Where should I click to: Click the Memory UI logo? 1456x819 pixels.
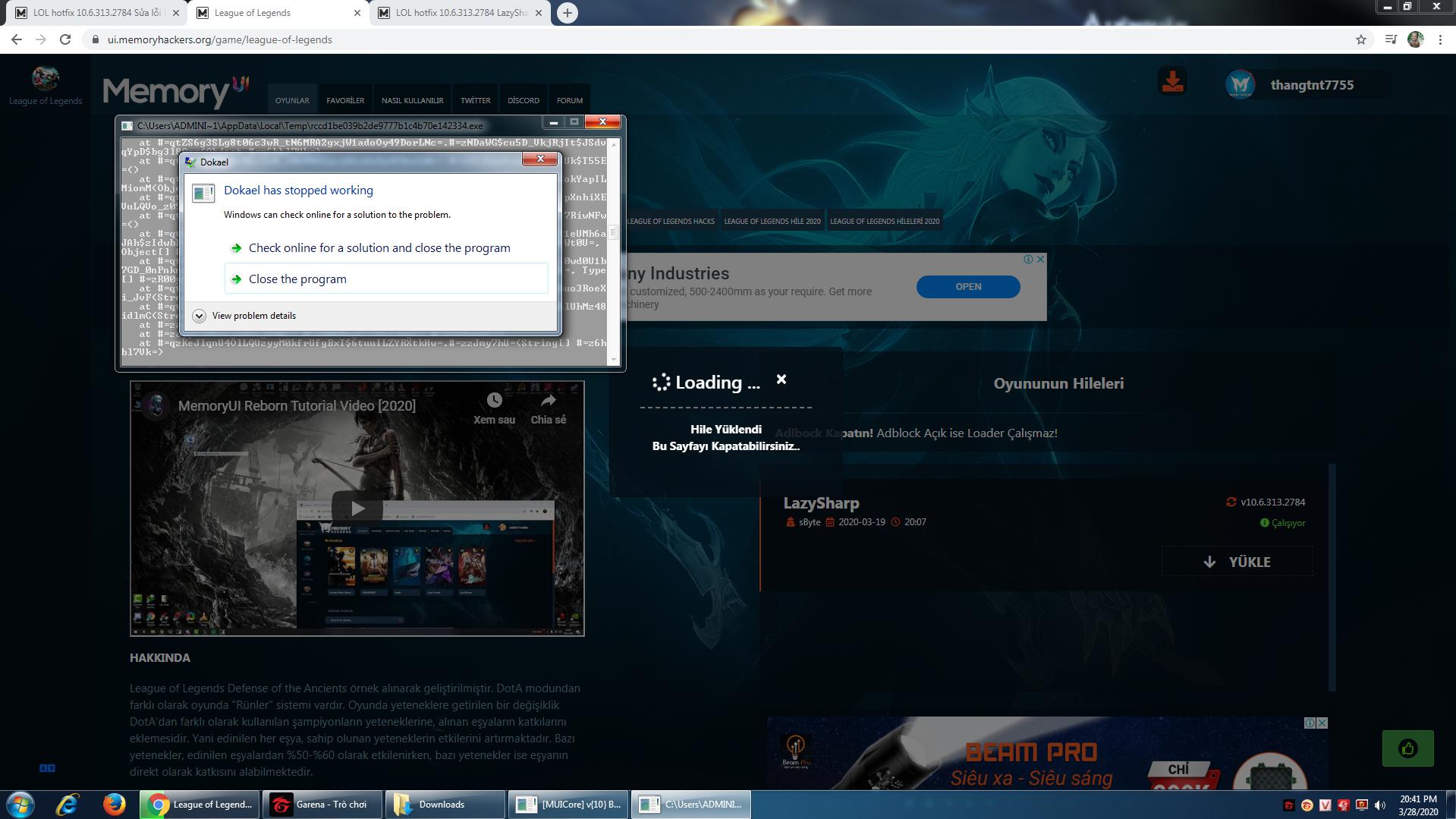[176, 92]
